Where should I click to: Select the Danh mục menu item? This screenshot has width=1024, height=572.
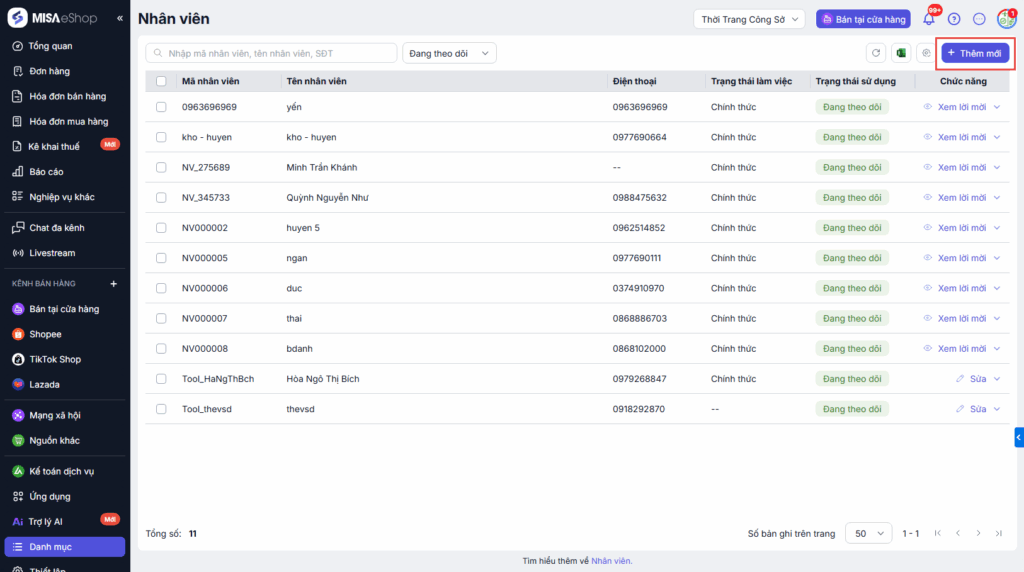(65, 547)
